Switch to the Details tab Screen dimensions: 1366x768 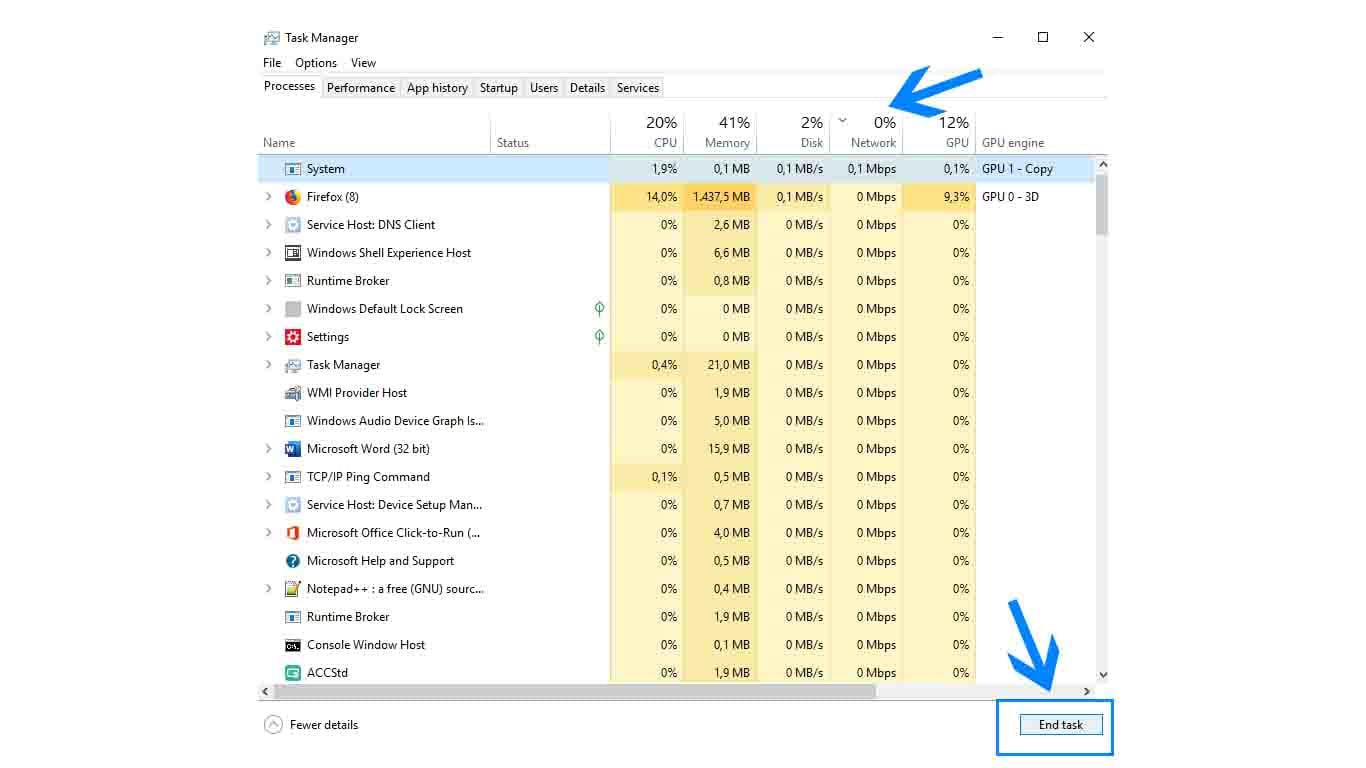587,88
